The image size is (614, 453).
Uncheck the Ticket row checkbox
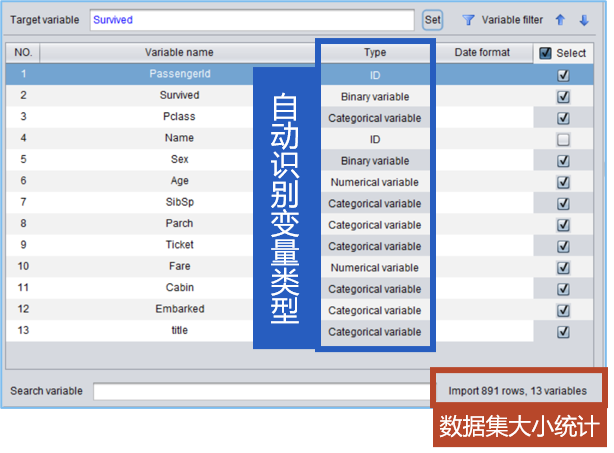tap(563, 246)
